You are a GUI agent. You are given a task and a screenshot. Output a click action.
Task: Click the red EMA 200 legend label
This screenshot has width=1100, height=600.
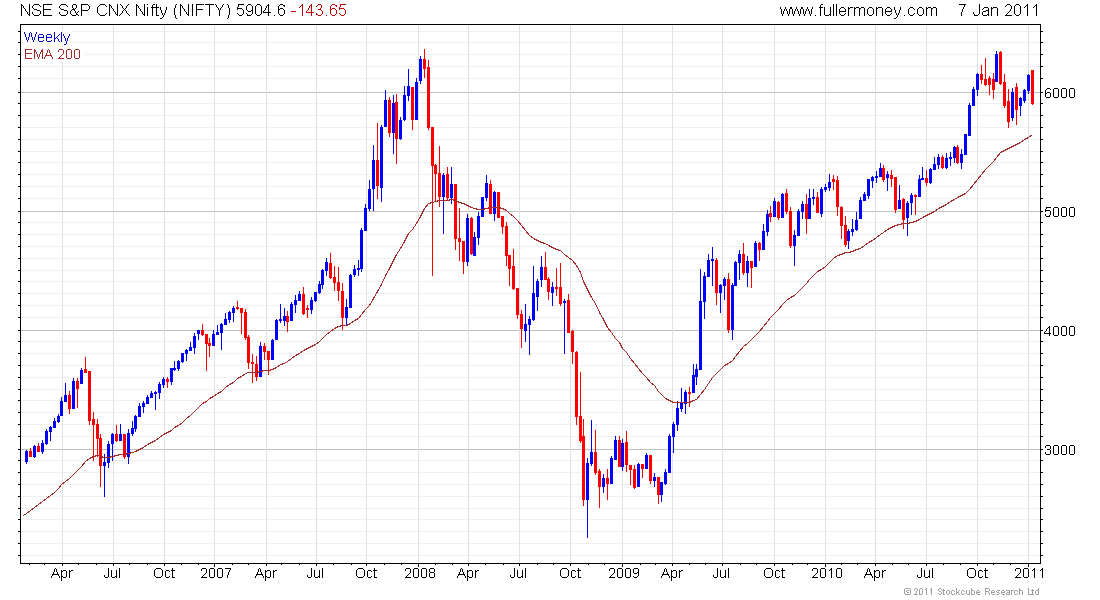click(52, 54)
